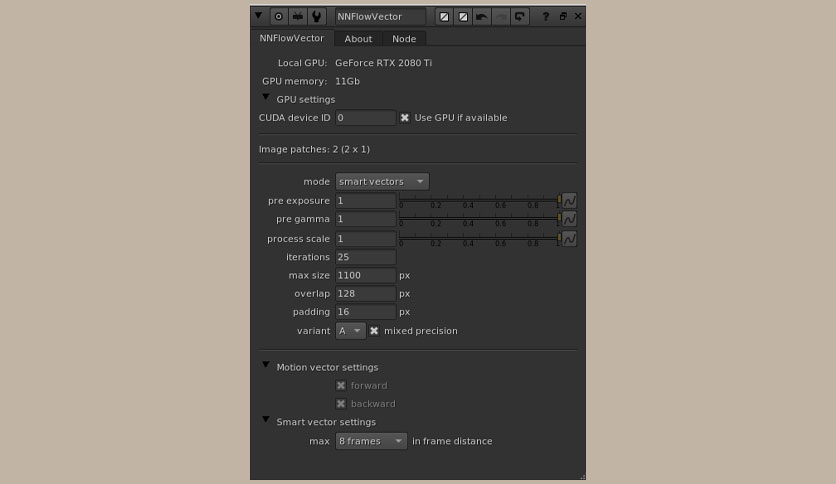Image resolution: width=836 pixels, height=484 pixels.
Task: Open the About tab
Action: (x=358, y=39)
